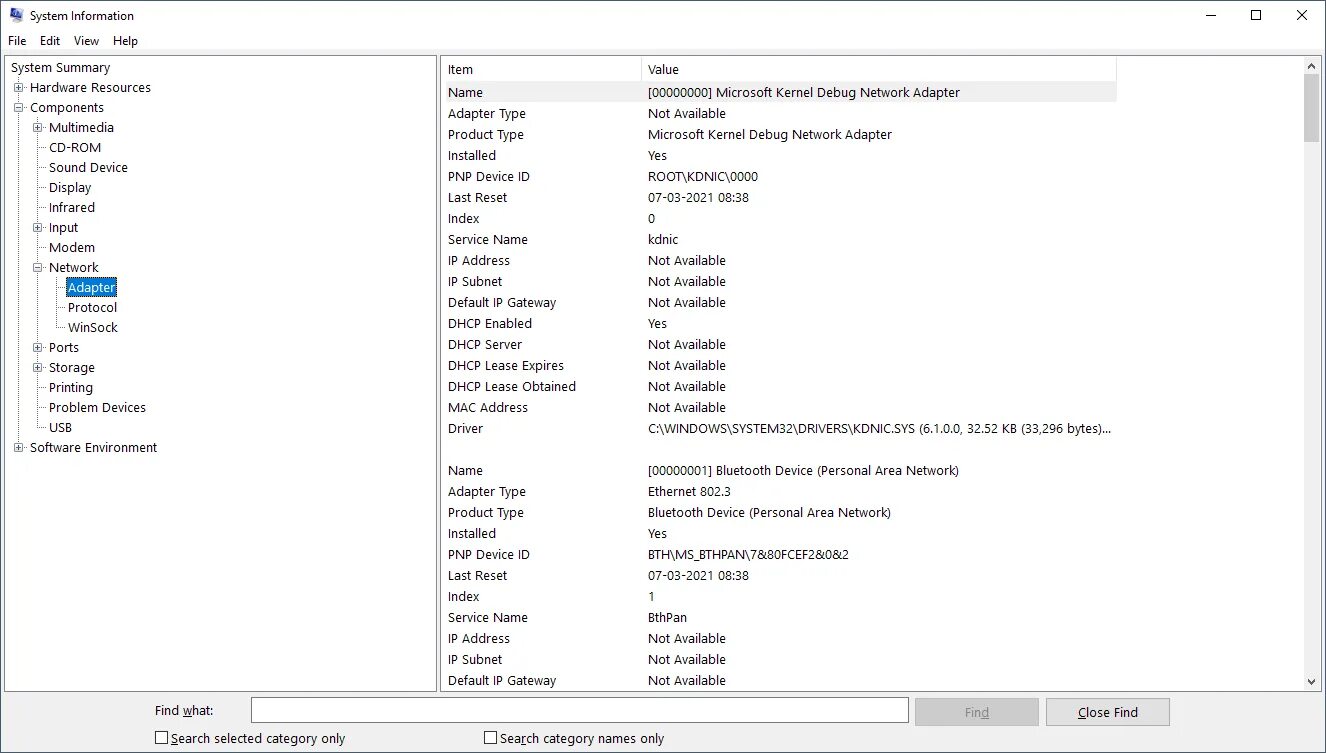1326x753 pixels.
Task: Click the ROOT\KDNIC\0000 value
Action: [x=703, y=177]
